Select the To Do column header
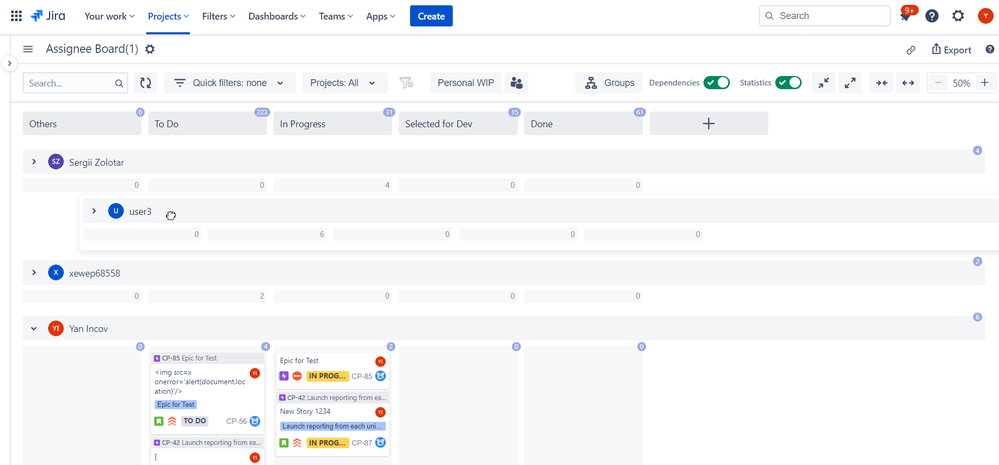The image size is (999, 465). click(x=208, y=124)
